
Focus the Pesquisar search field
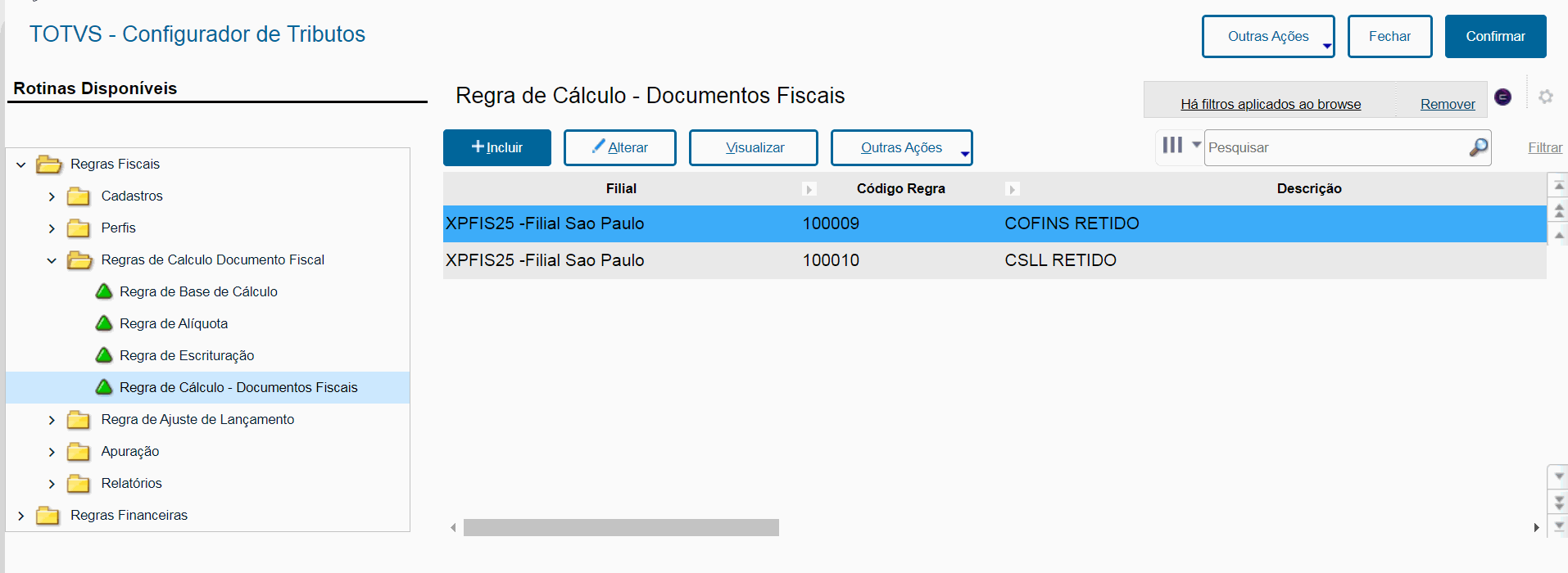[1335, 147]
